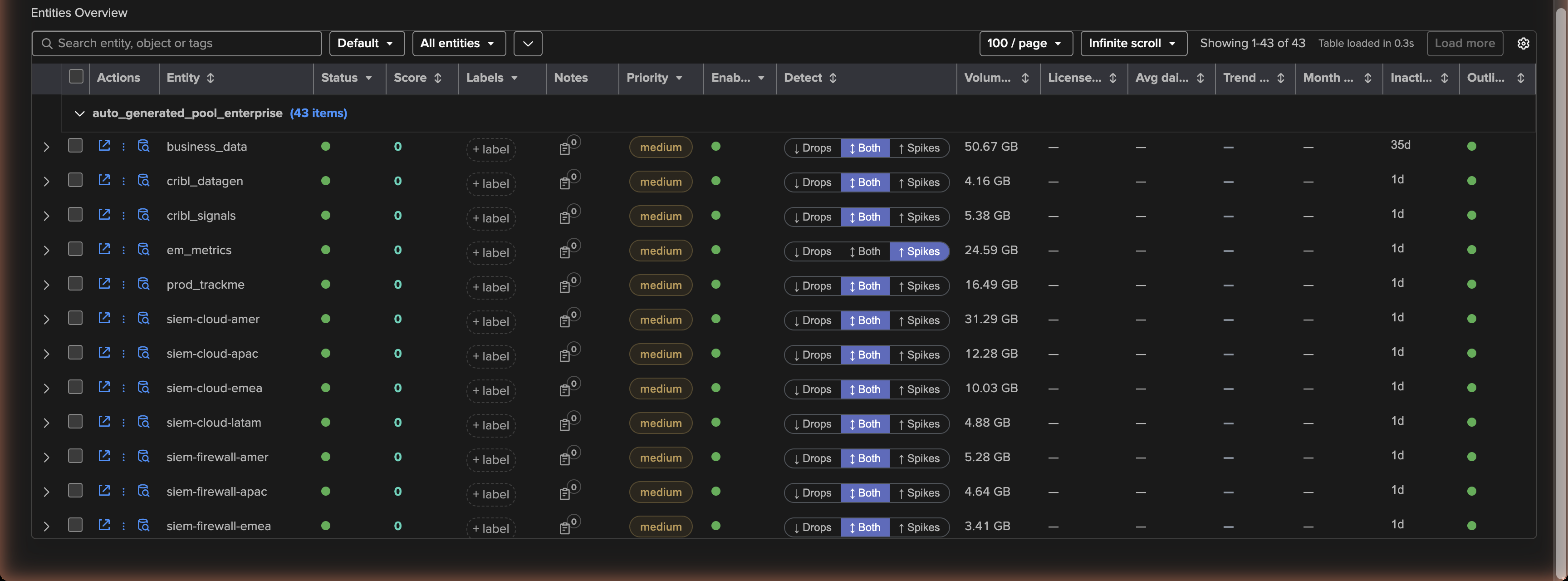
Task: Open three-dot actions menu for siem-cloud-amer
Action: tap(123, 319)
